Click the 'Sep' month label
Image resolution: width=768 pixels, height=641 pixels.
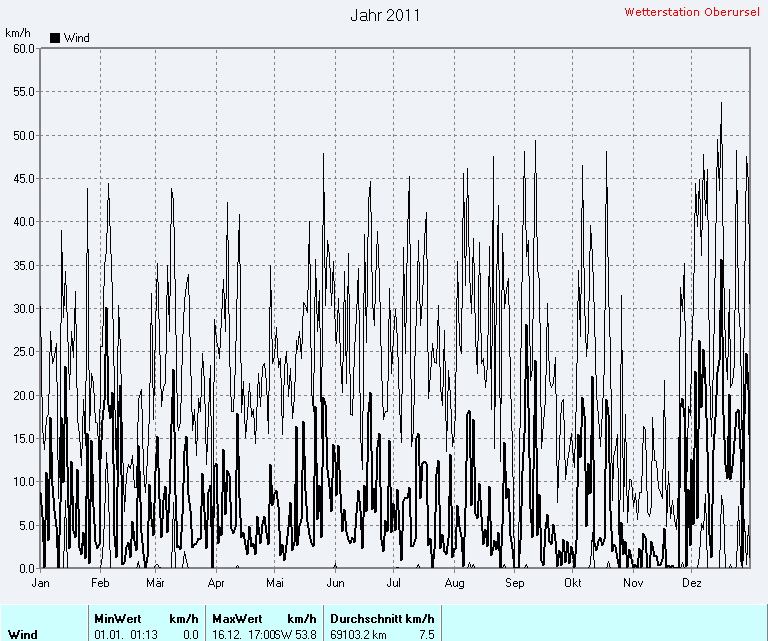coord(514,583)
